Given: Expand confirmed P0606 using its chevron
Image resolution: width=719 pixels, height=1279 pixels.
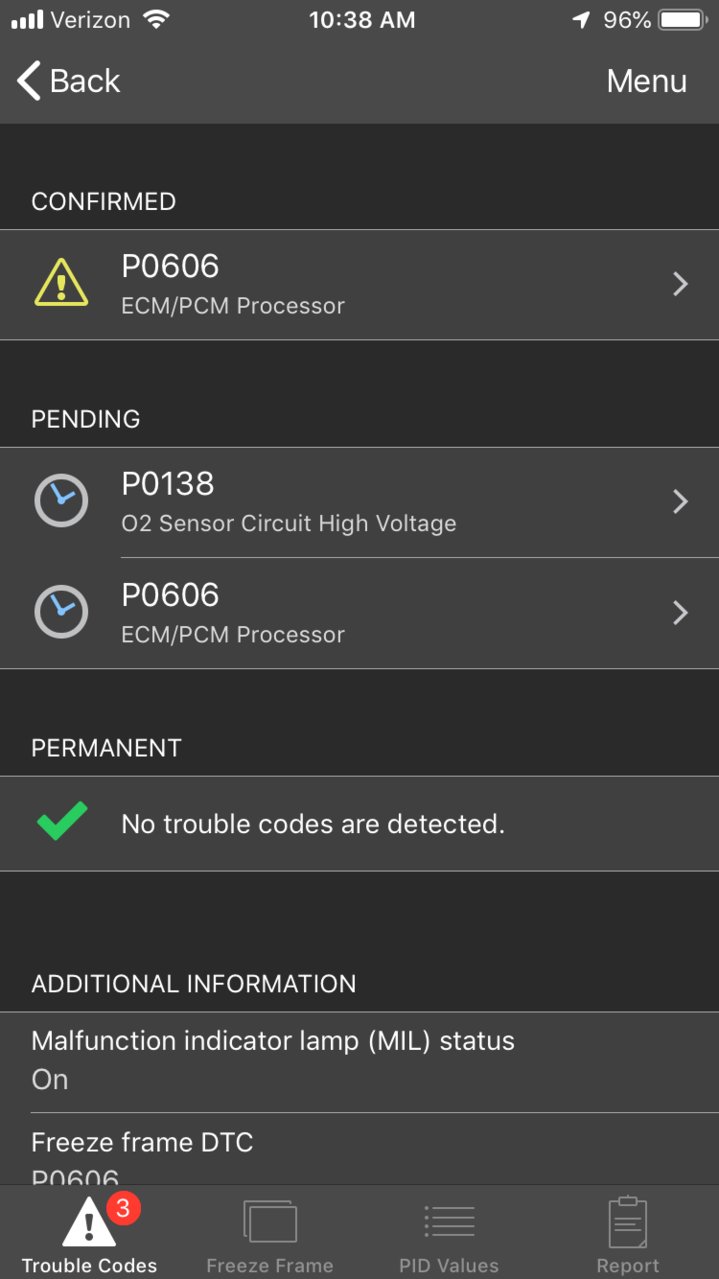Looking at the screenshot, I should tap(681, 284).
